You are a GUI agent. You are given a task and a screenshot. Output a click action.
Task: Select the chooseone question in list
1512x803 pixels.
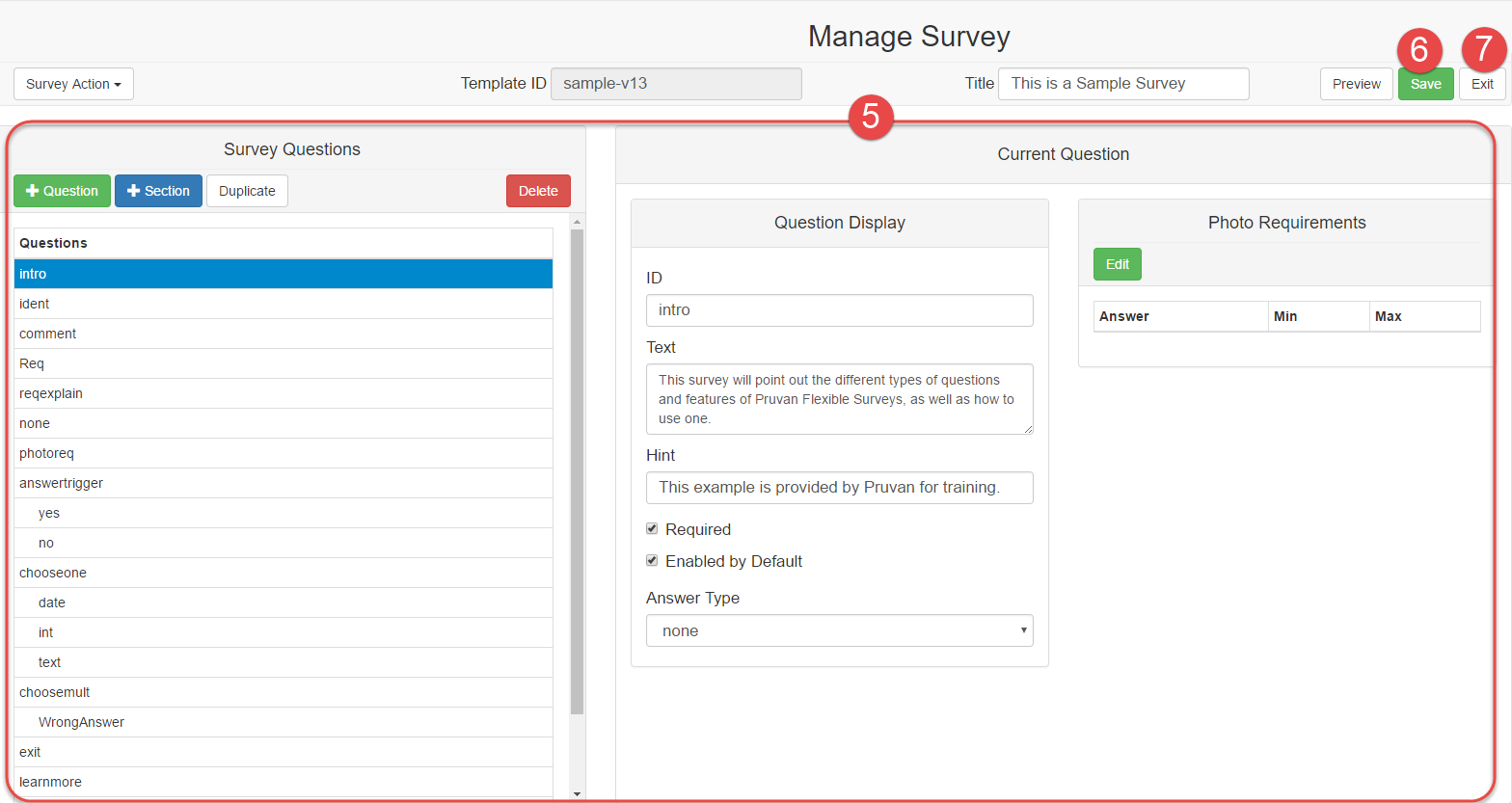[53, 573]
